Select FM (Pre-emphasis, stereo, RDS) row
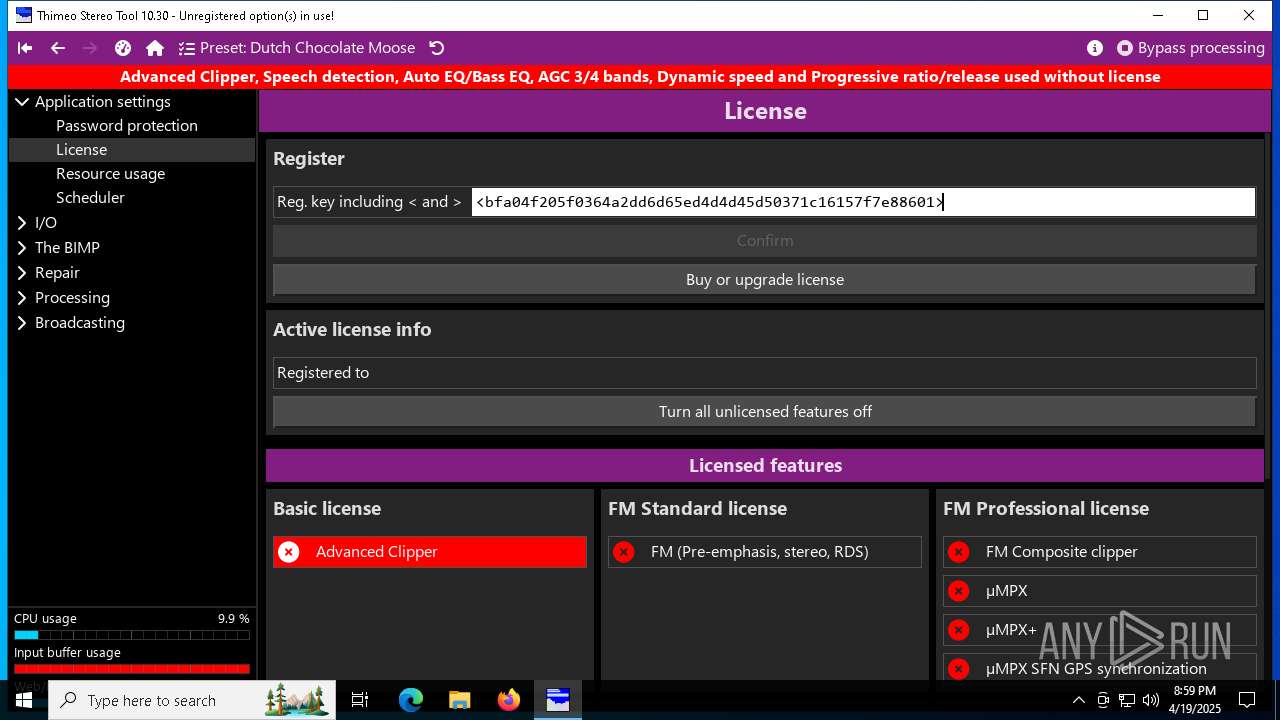This screenshot has height=720, width=1280. [765, 552]
